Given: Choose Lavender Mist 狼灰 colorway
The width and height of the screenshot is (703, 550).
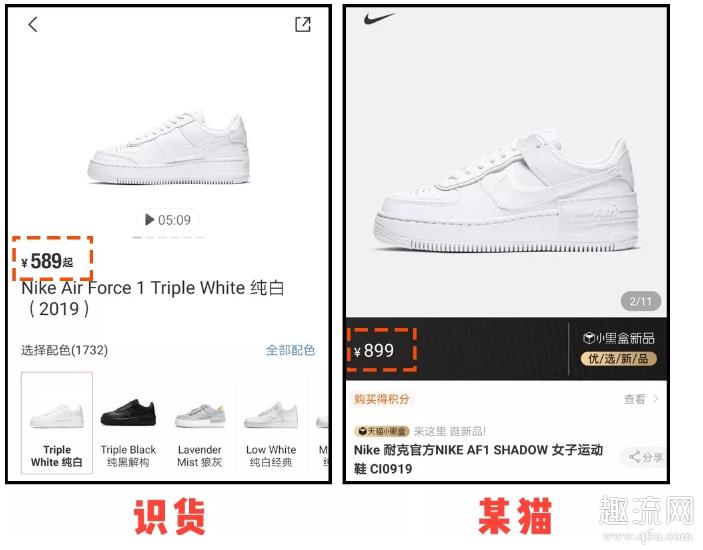Looking at the screenshot, I should pyautogui.click(x=200, y=423).
